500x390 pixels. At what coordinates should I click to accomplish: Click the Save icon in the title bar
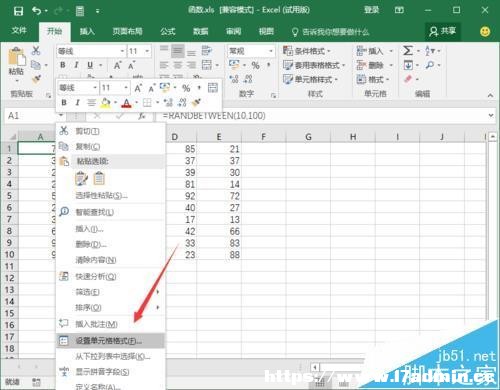(19, 11)
